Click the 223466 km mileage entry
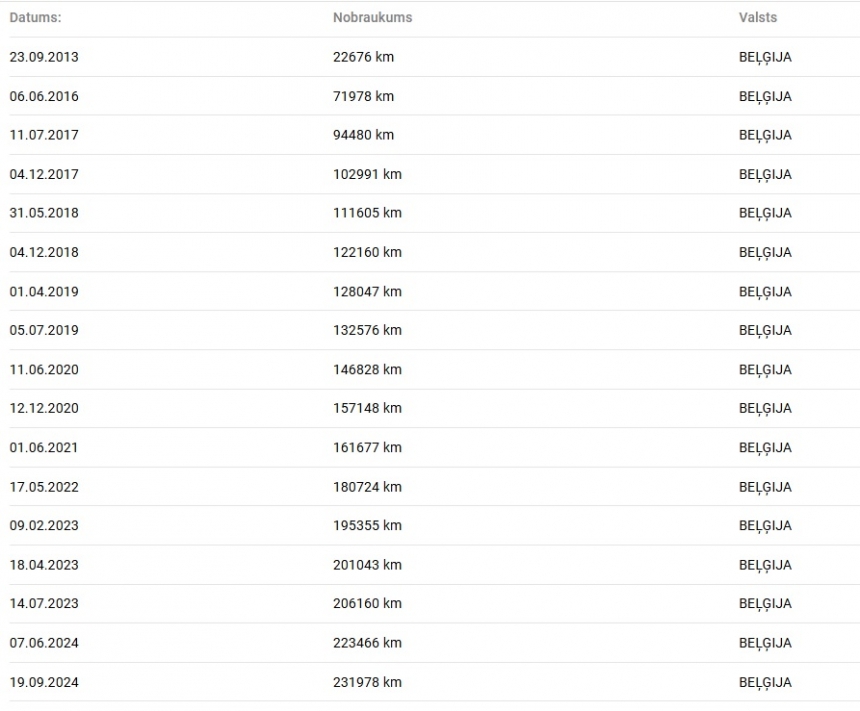 pyautogui.click(x=367, y=643)
